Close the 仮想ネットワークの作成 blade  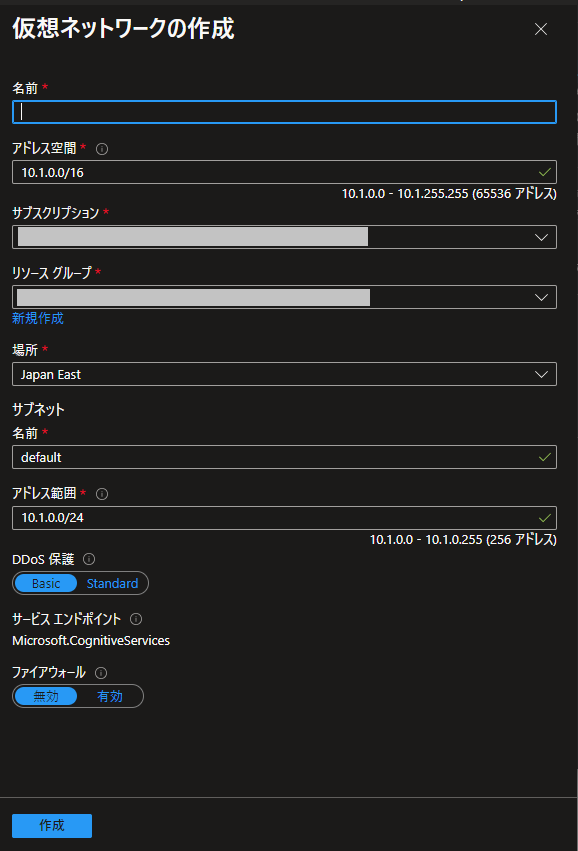click(x=541, y=29)
